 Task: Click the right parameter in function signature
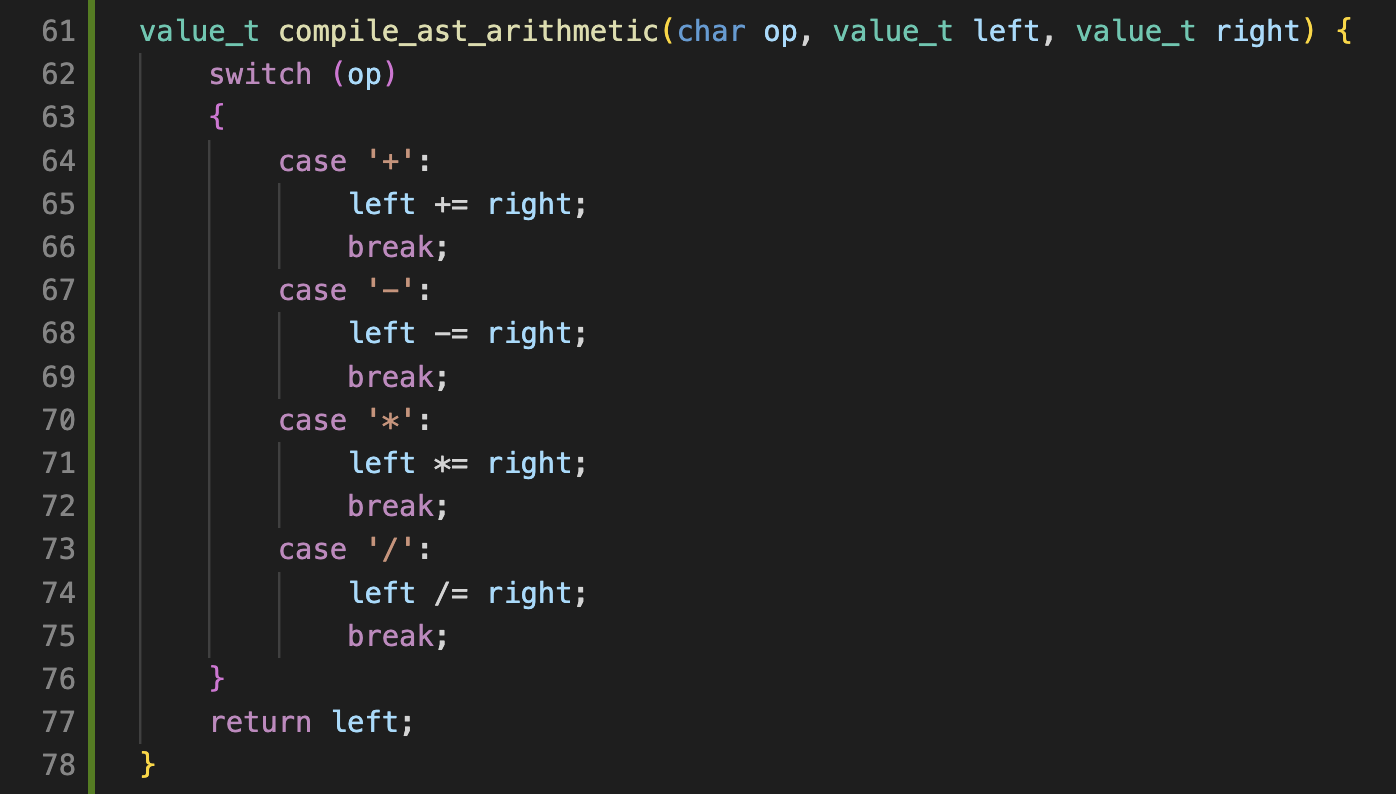[1258, 31]
